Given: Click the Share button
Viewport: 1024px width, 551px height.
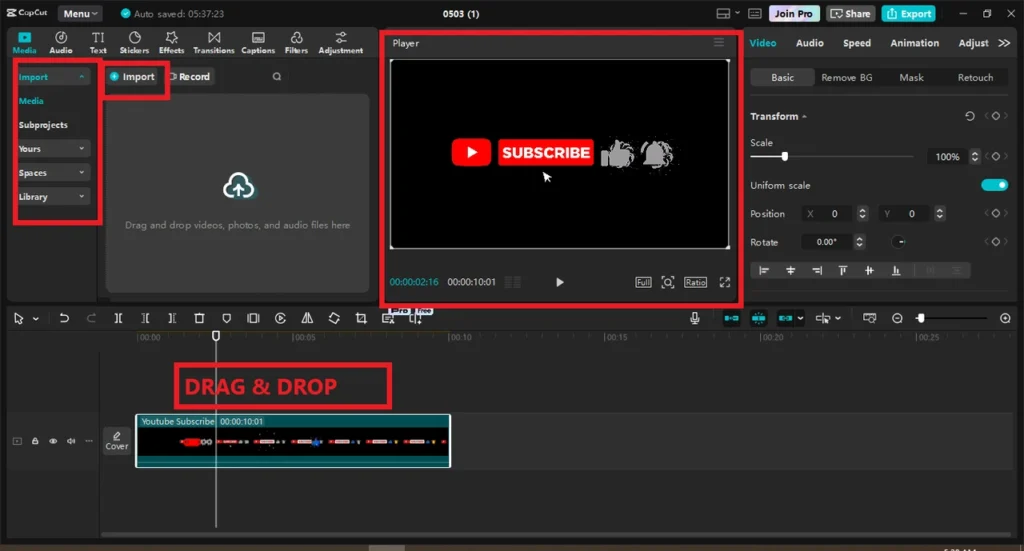Looking at the screenshot, I should tap(850, 13).
